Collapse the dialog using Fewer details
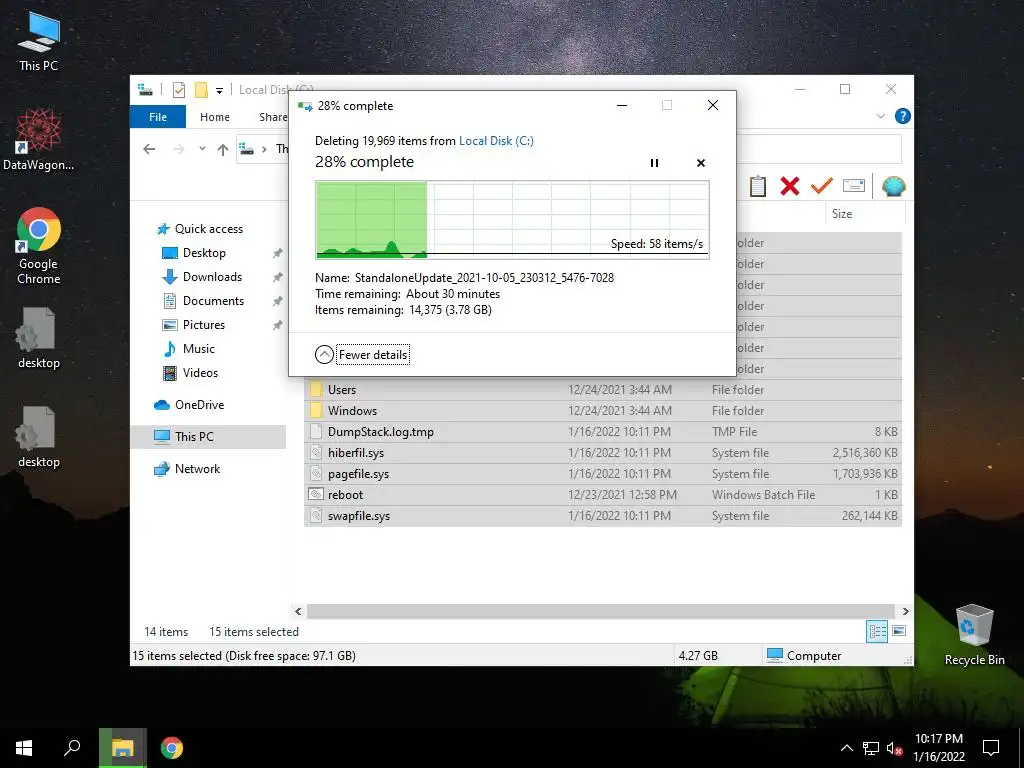1024x768 pixels. coord(362,355)
